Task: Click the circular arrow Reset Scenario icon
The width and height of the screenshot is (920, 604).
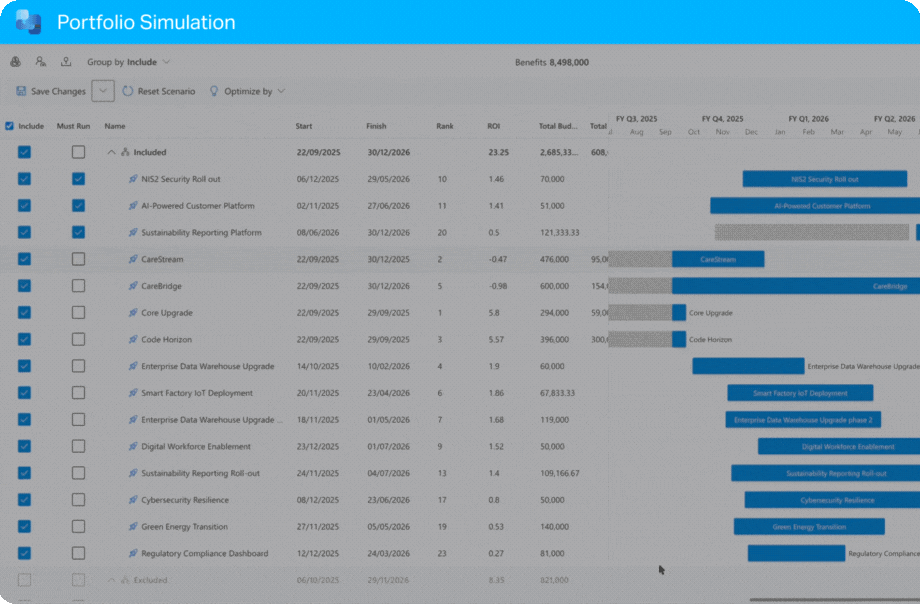Action: [128, 91]
